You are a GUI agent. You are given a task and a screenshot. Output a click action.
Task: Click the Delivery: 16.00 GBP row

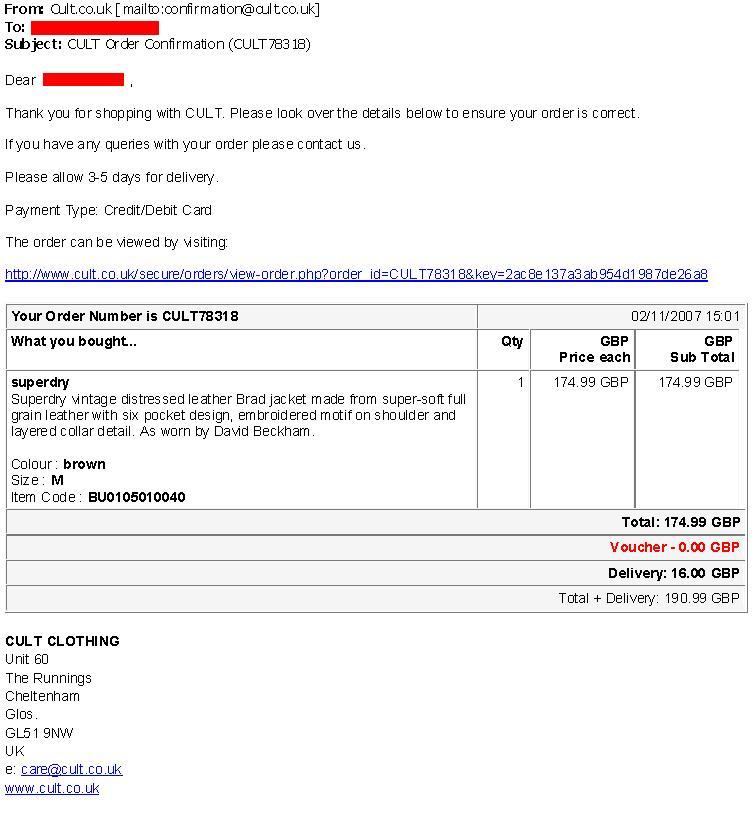tap(376, 573)
